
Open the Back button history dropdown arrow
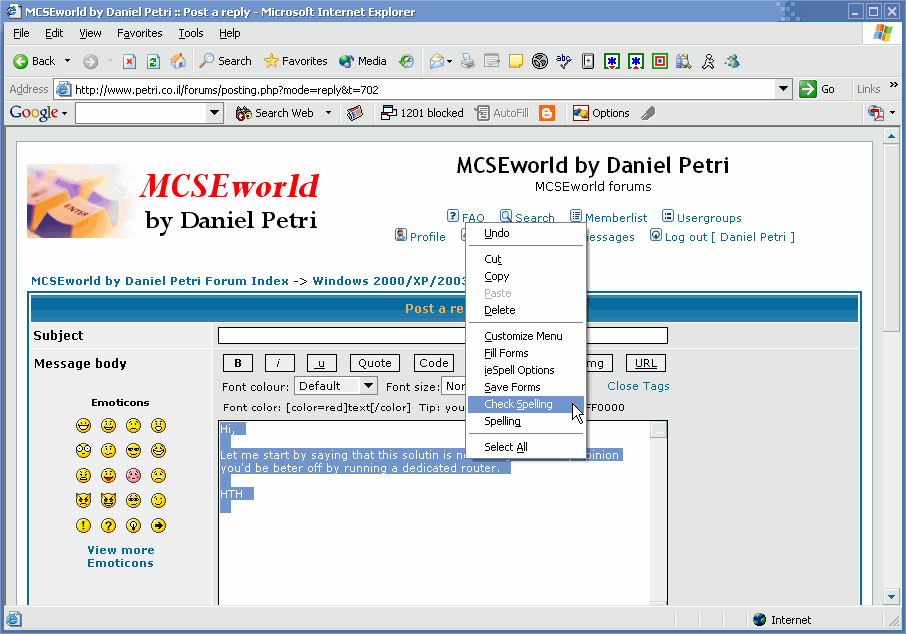coord(68,61)
